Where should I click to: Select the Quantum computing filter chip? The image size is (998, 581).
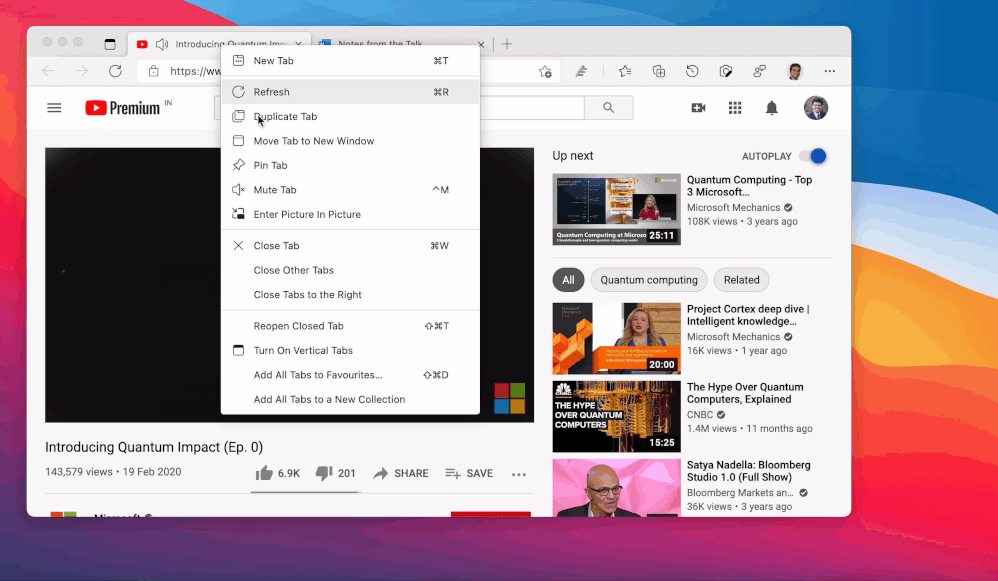(x=648, y=279)
